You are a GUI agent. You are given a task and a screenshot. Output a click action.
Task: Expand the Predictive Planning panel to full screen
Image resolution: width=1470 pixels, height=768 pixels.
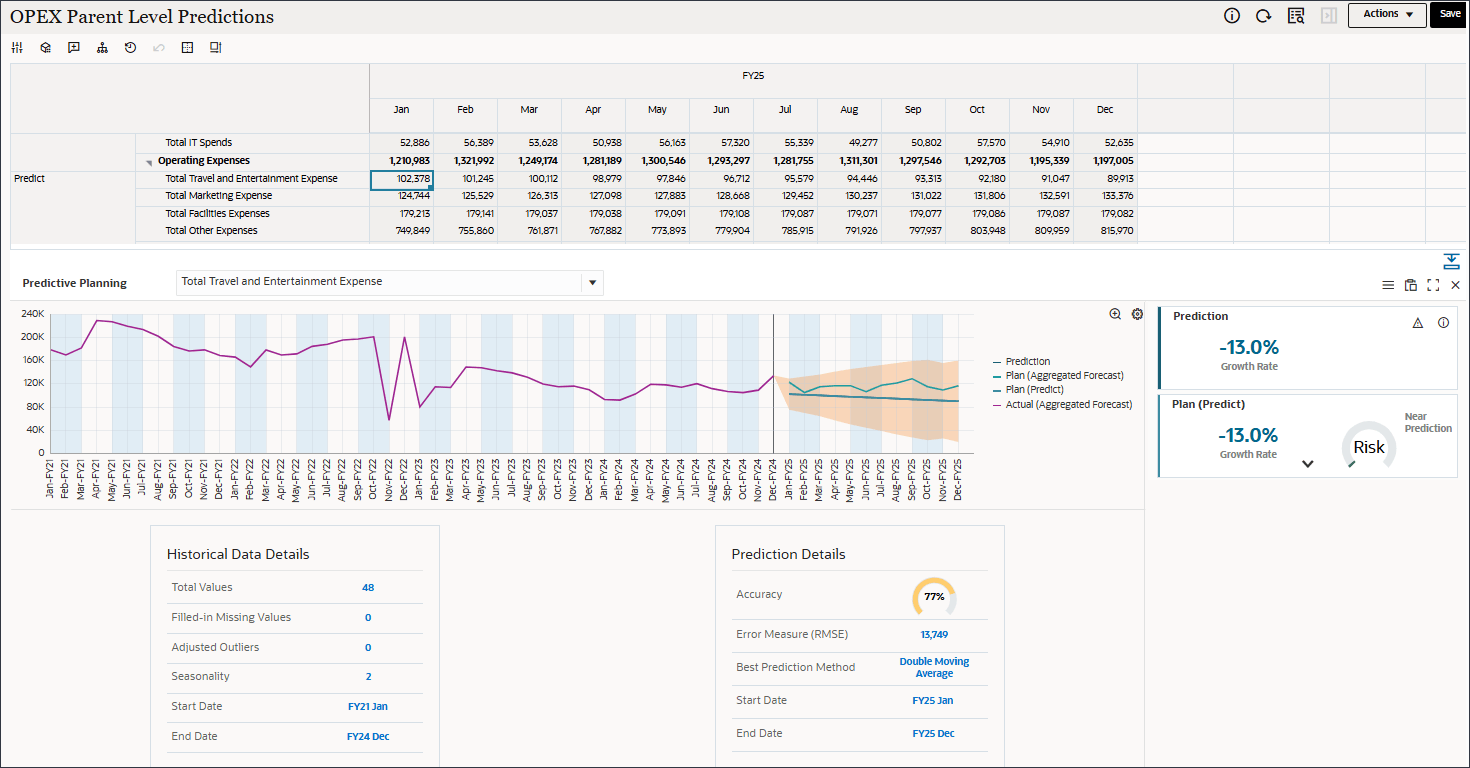pyautogui.click(x=1433, y=285)
